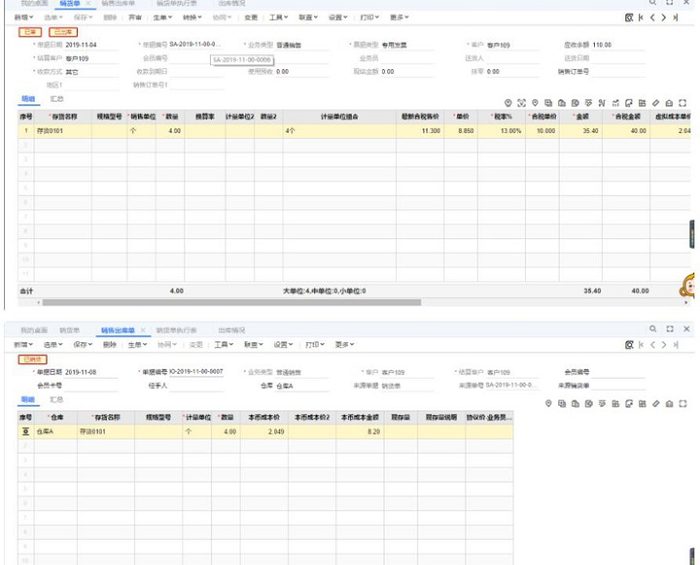Open 新增 dropdown in 销货单 toolbar
Image resolution: width=700 pixels, height=565 pixels.
(x=23, y=17)
